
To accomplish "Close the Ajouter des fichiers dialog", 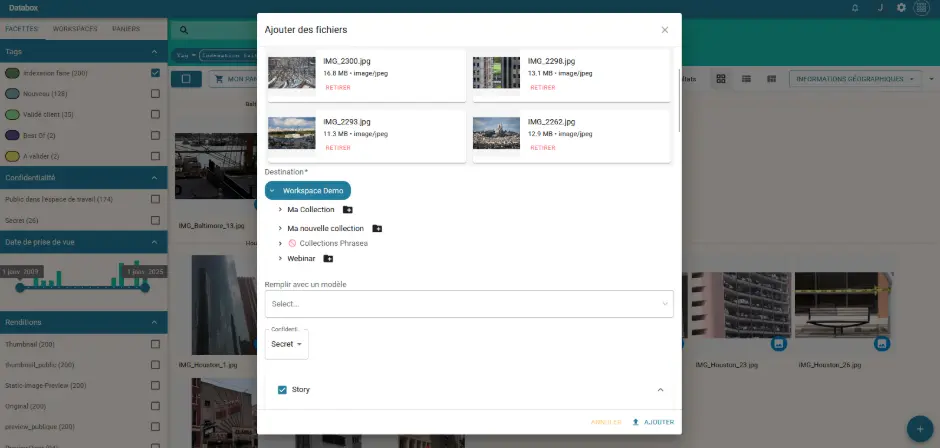I will point(664,30).
